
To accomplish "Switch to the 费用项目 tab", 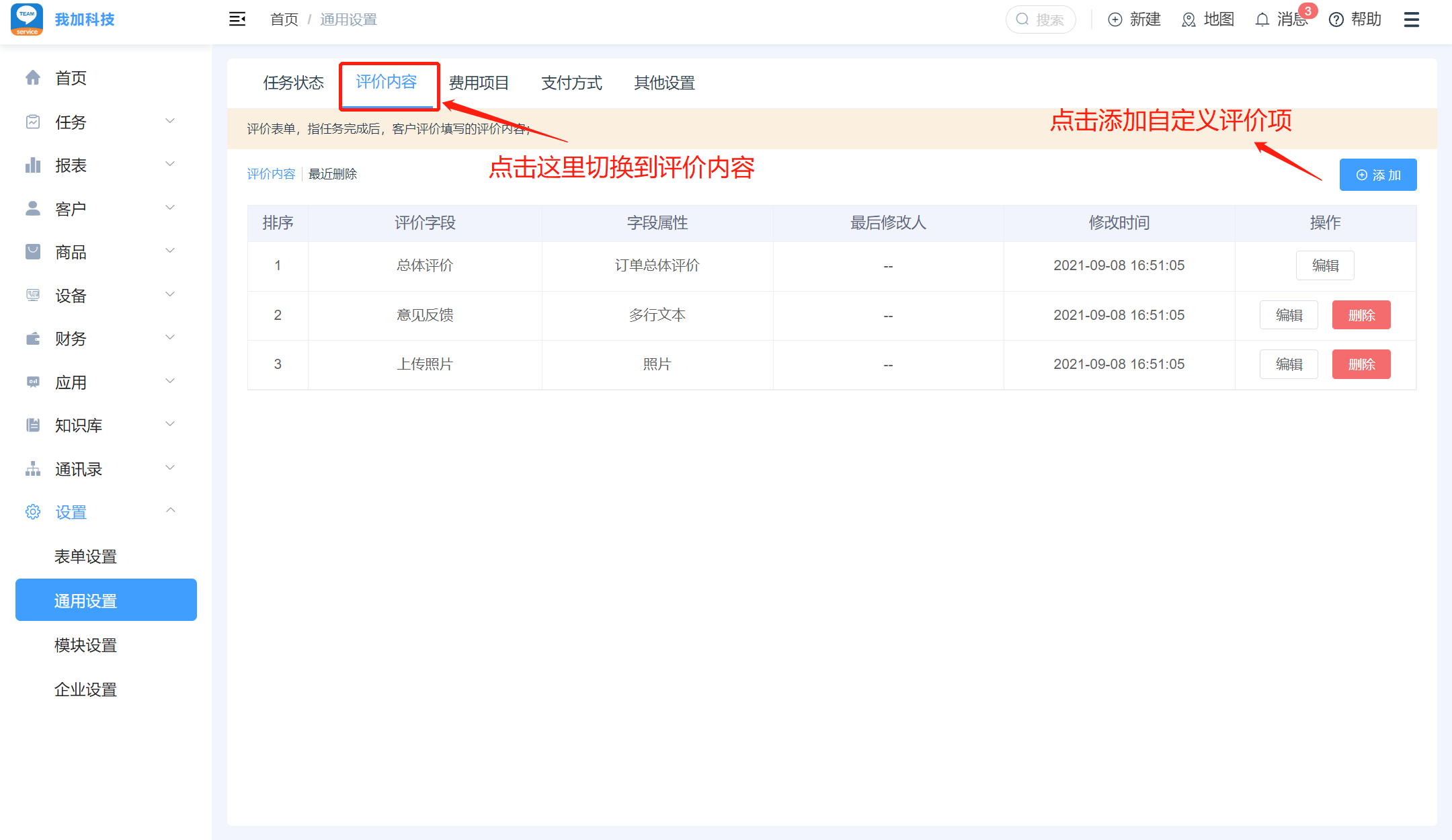I will coord(479,83).
